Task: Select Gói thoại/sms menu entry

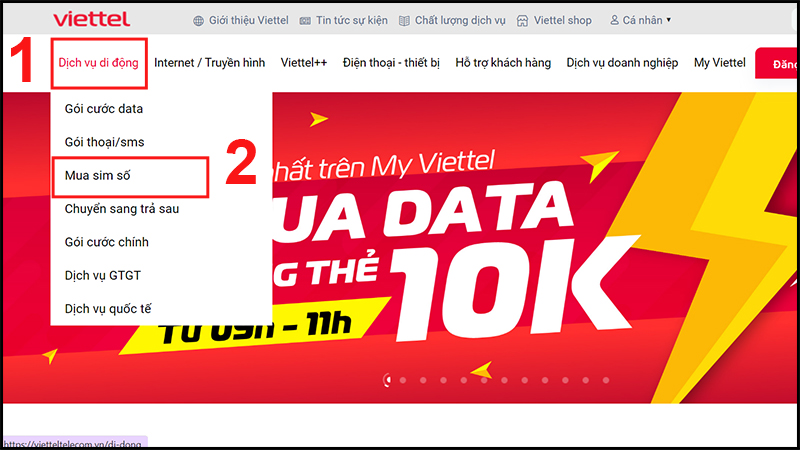Action: tap(105, 142)
